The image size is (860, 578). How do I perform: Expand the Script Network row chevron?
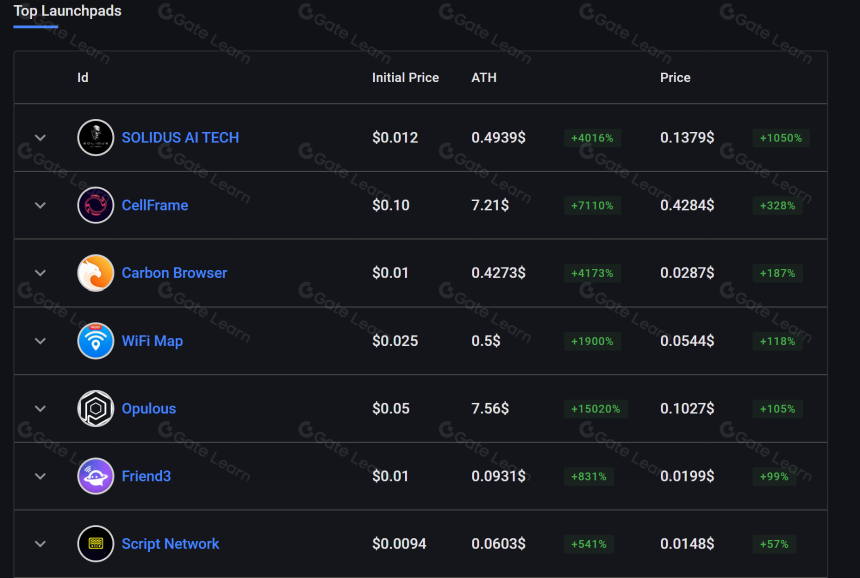point(40,544)
